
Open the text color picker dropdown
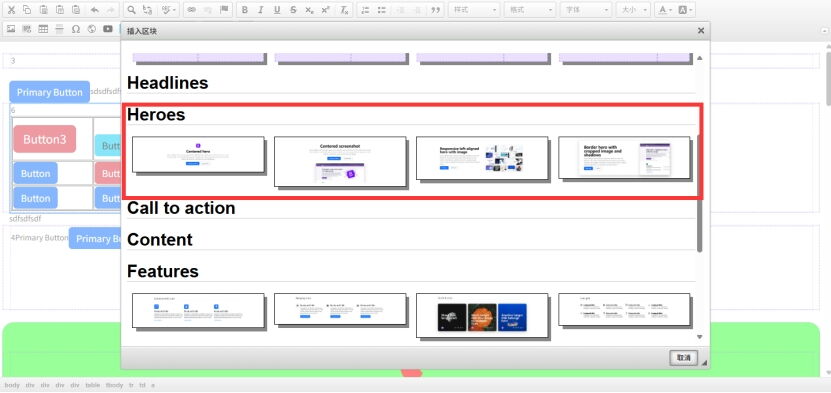pyautogui.click(x=664, y=10)
